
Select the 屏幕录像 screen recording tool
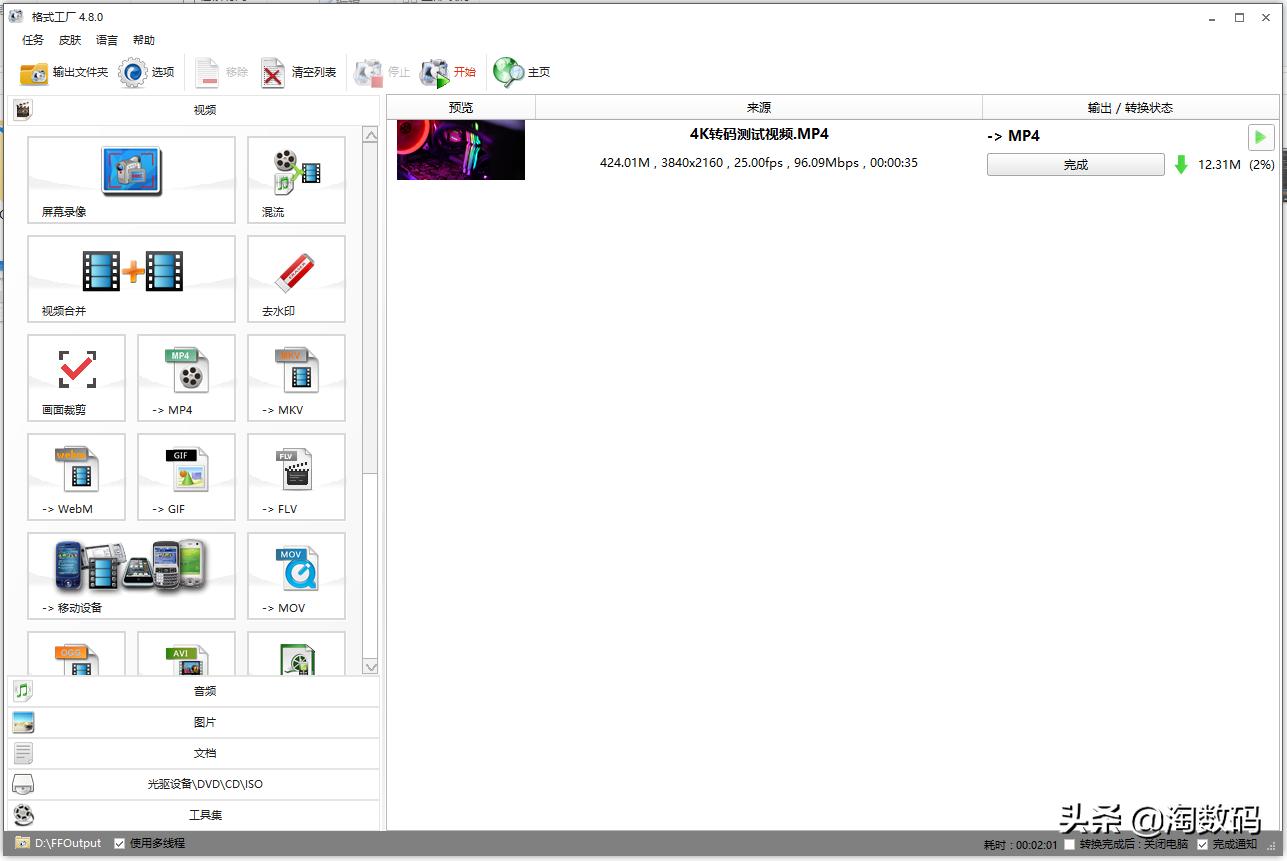(130, 180)
